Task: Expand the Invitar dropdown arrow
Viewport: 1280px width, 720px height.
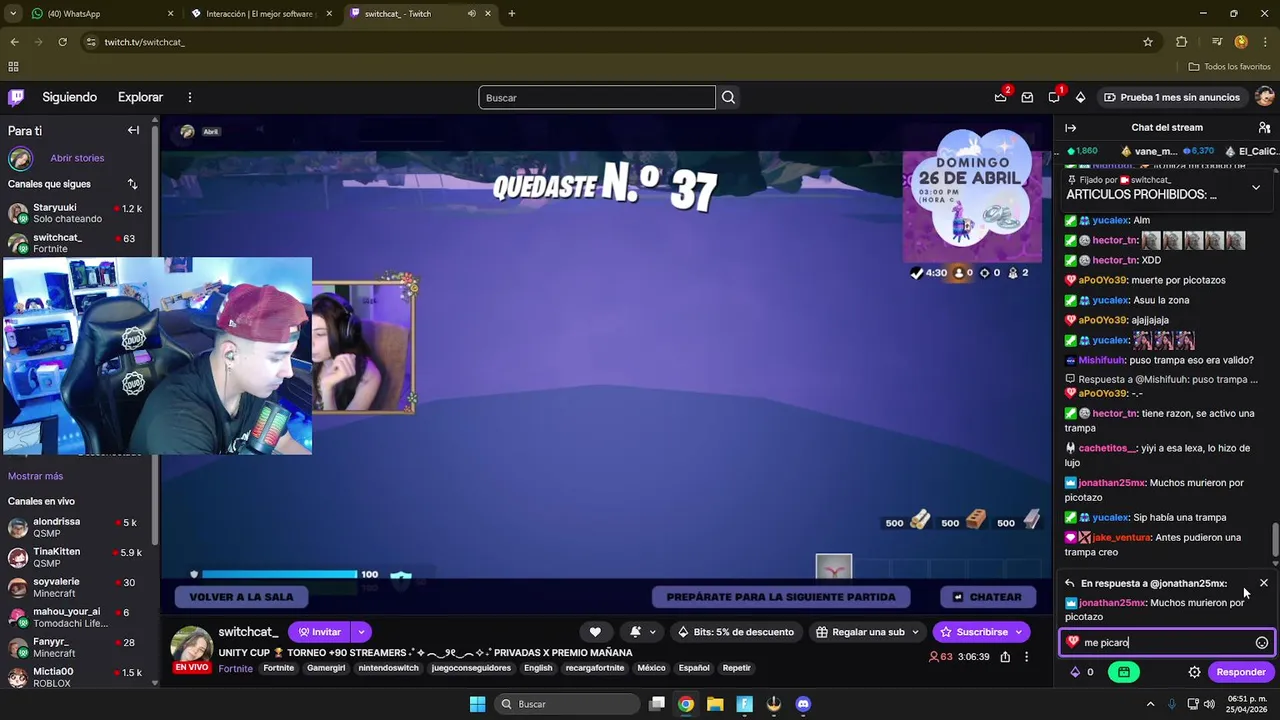Action: click(x=361, y=632)
